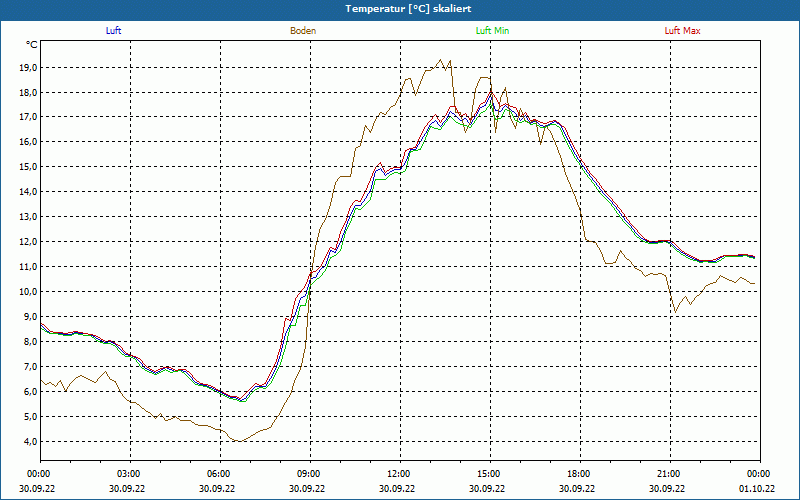
Task: Click the 5,0 y-axis value
Action: click(31, 416)
